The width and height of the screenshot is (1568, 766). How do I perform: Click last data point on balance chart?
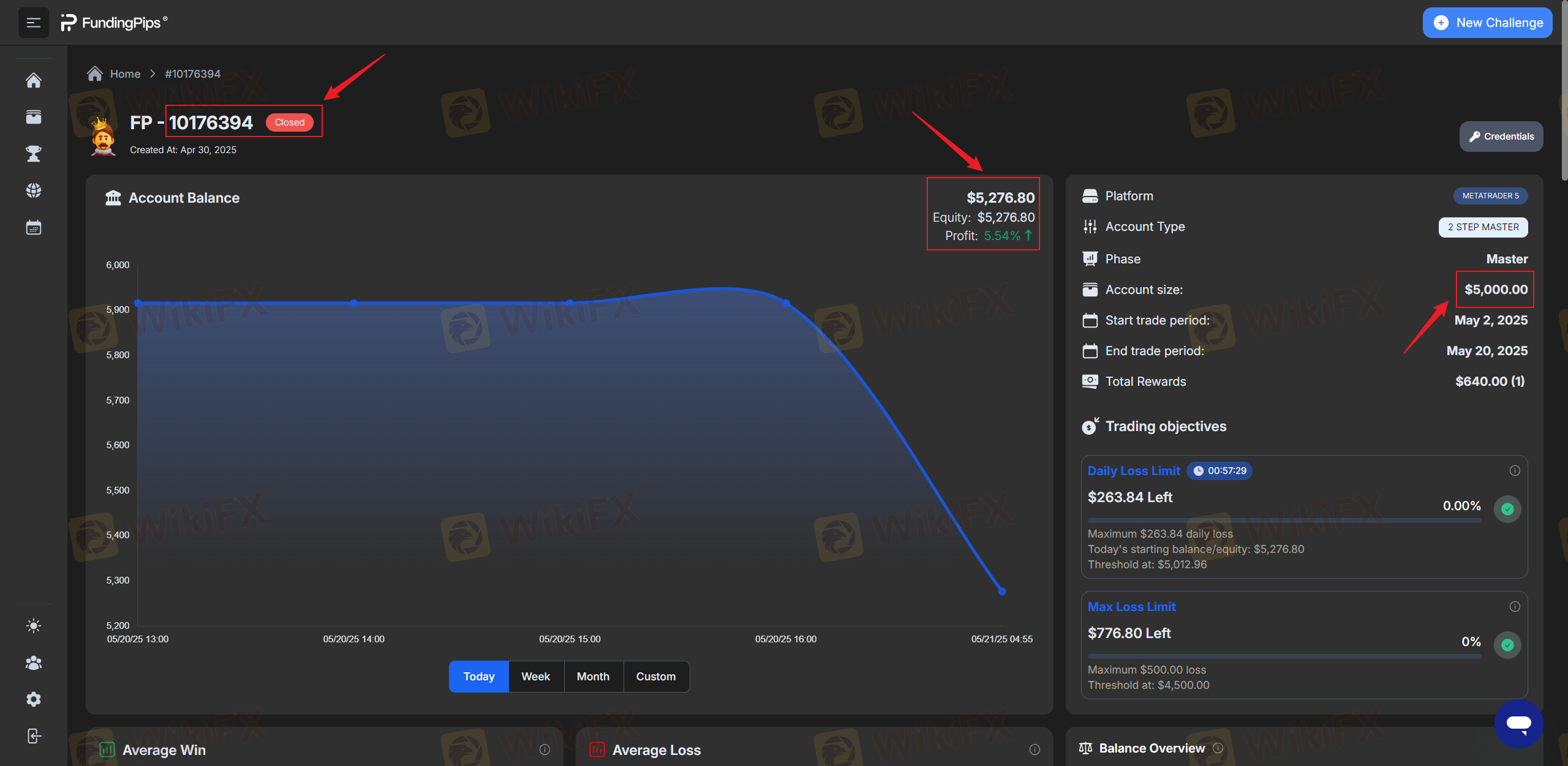click(1002, 591)
